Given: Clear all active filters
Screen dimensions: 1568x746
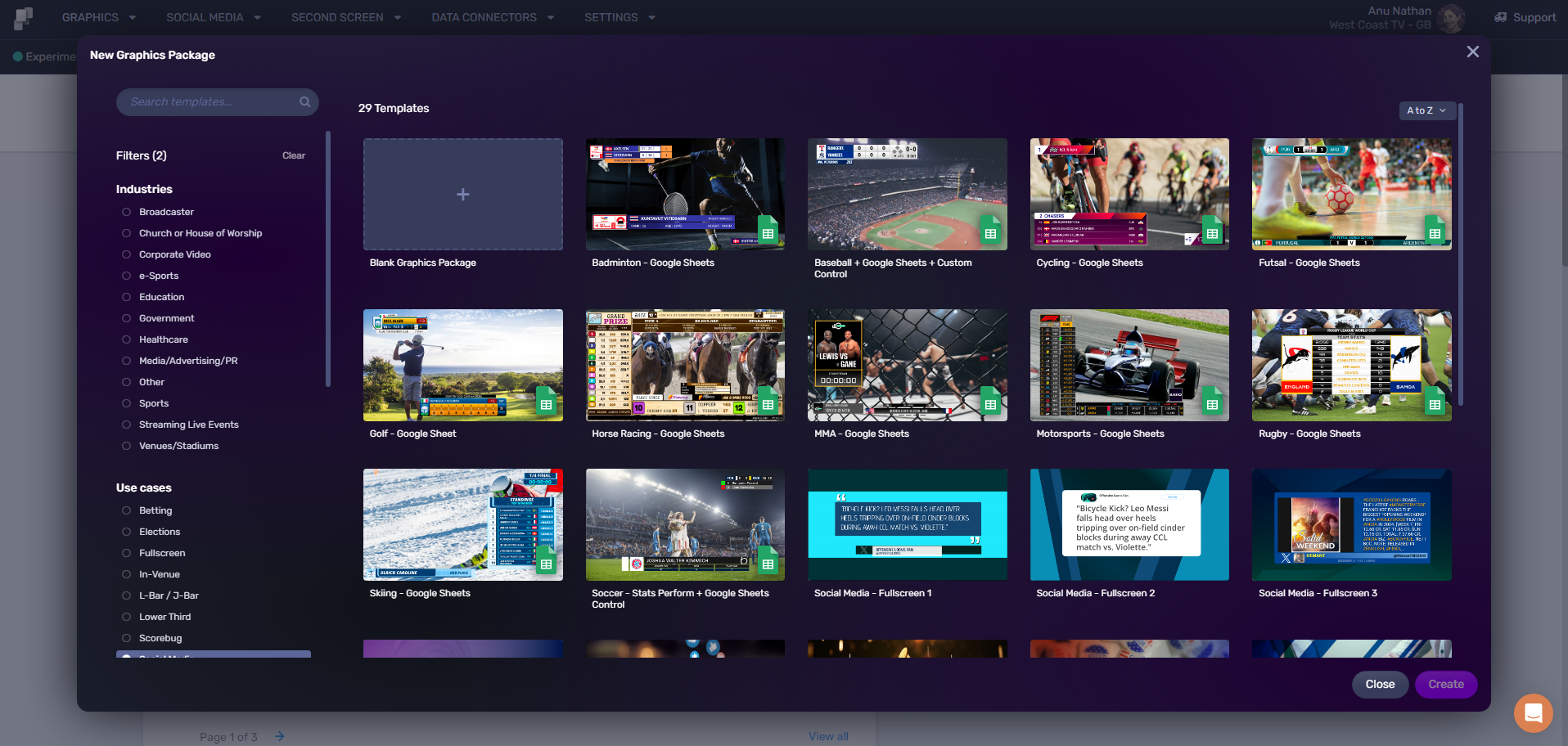Looking at the screenshot, I should [x=294, y=155].
